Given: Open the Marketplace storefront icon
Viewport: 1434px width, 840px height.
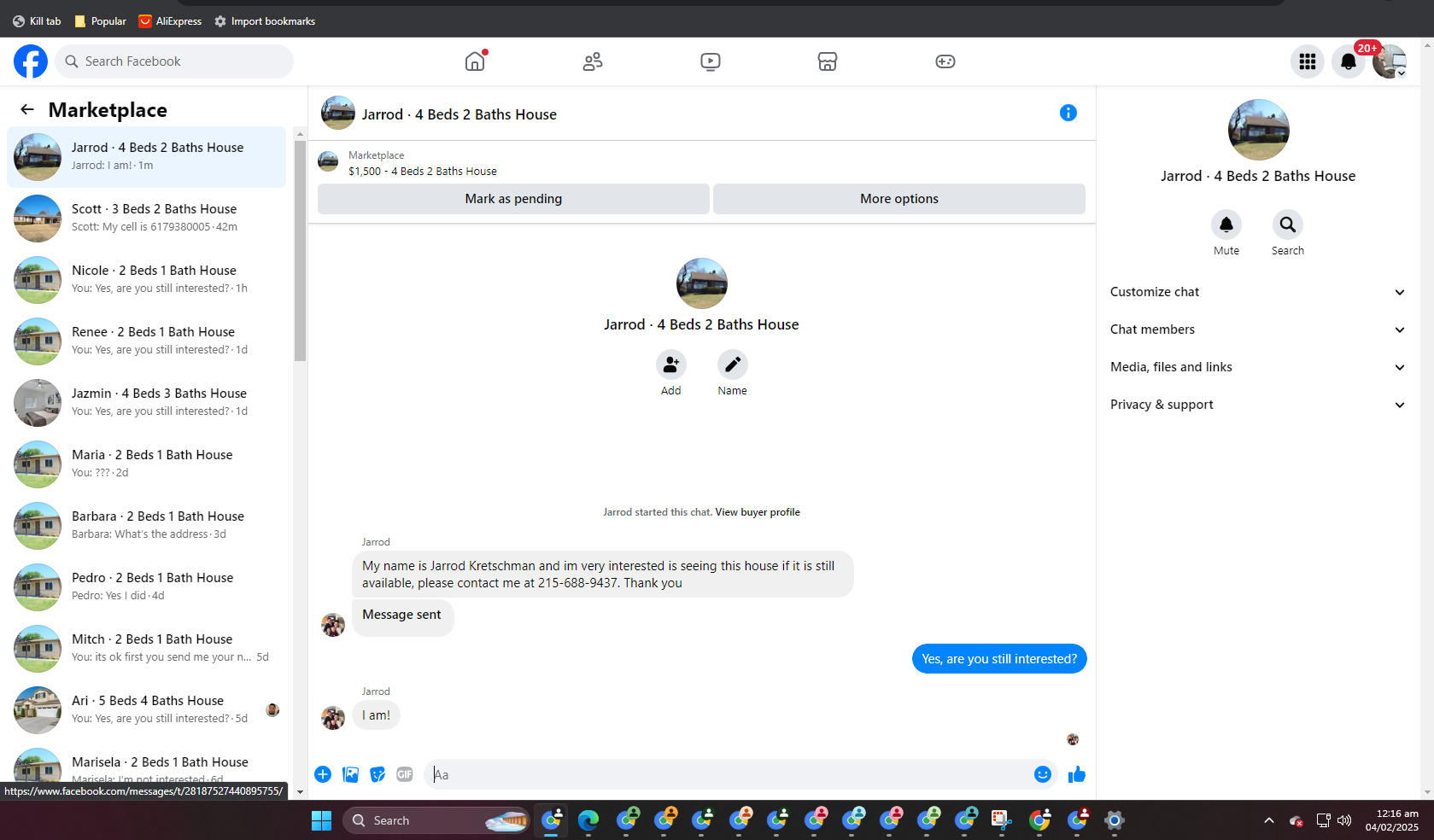Looking at the screenshot, I should point(828,61).
